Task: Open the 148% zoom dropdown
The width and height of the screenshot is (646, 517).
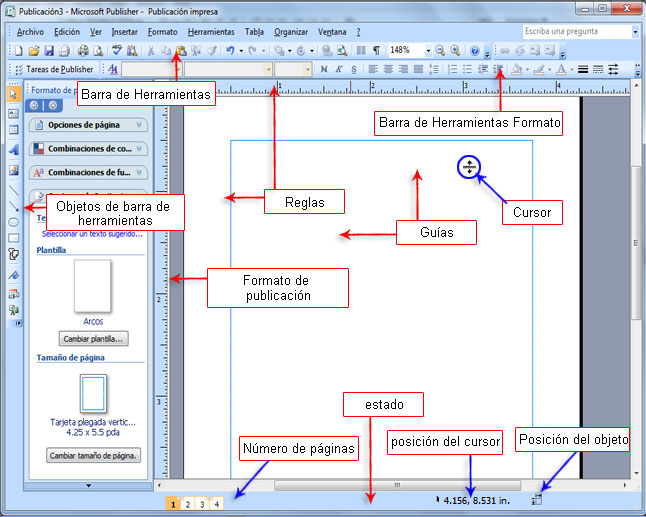Action: point(428,51)
